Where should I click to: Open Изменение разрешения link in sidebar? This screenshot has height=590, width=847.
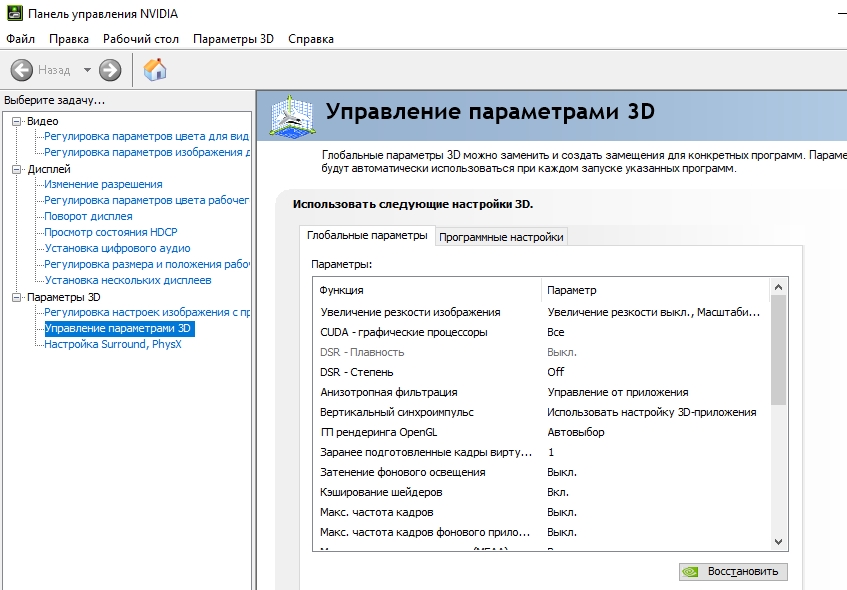103,184
